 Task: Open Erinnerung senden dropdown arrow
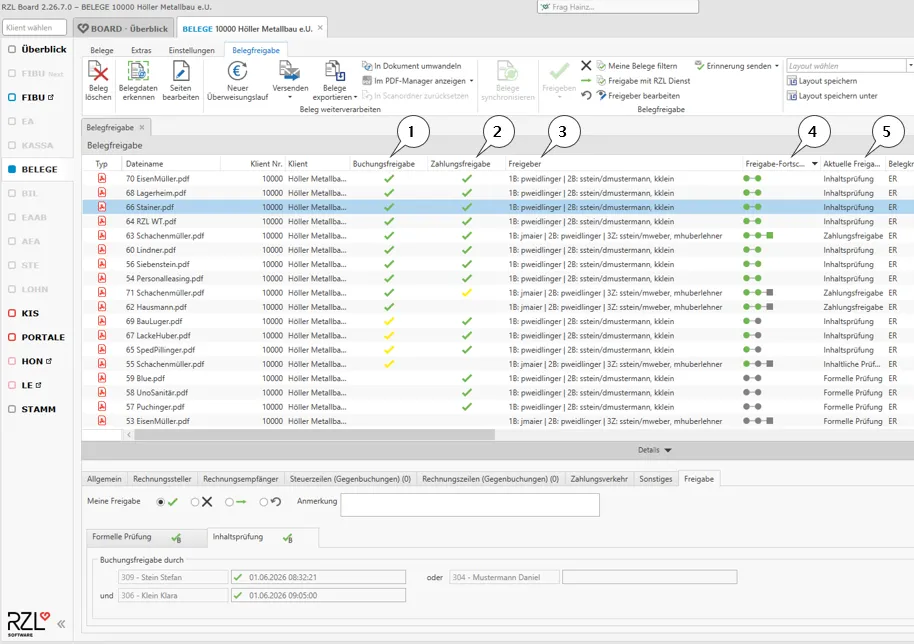click(x=776, y=66)
